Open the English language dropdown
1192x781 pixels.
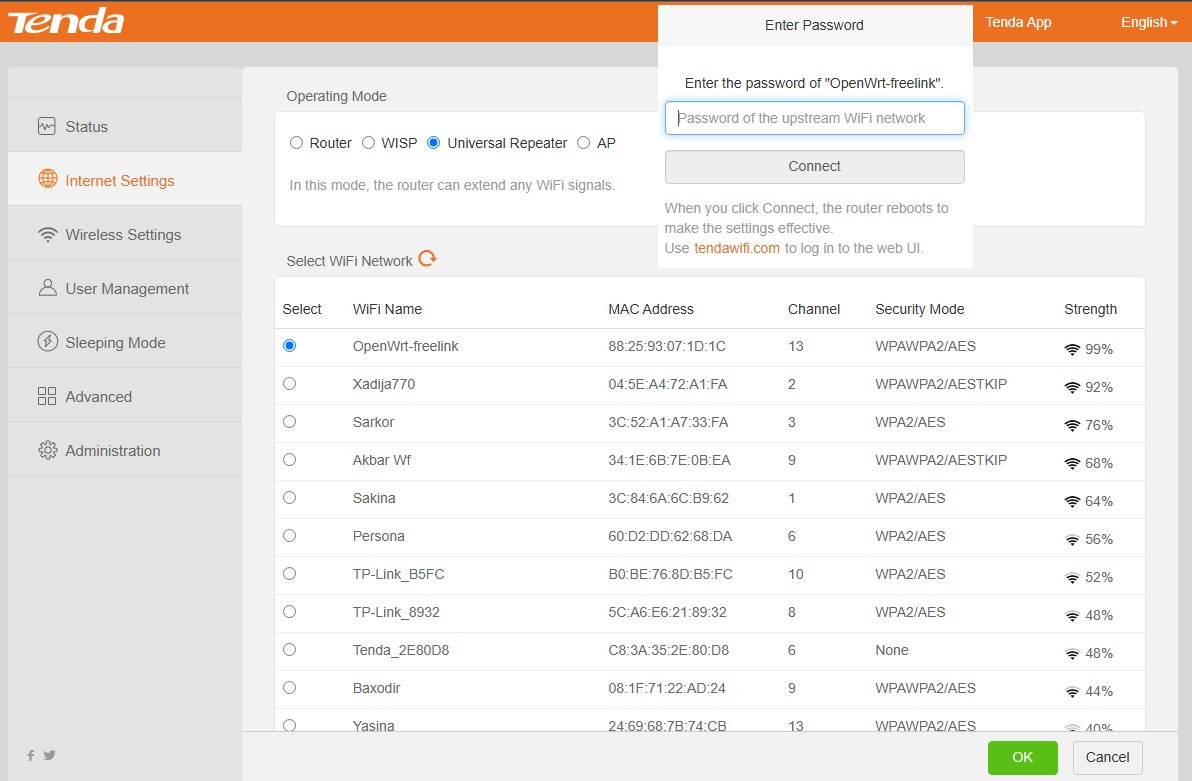[x=1149, y=22]
